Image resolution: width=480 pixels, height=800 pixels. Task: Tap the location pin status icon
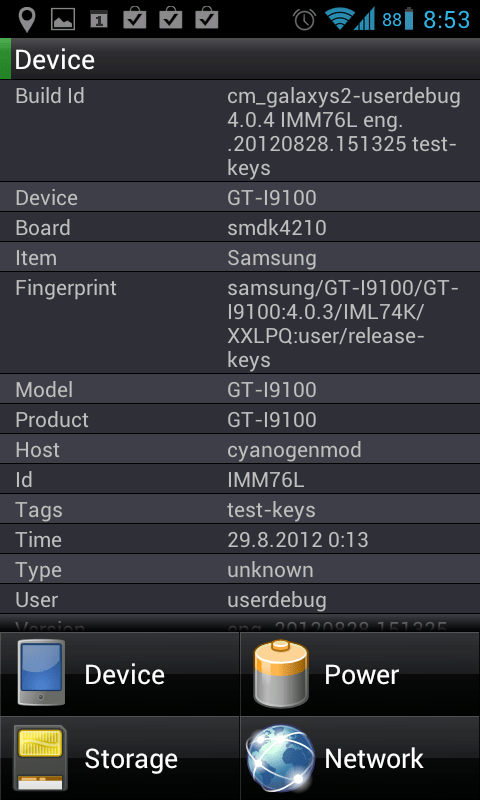27,19
